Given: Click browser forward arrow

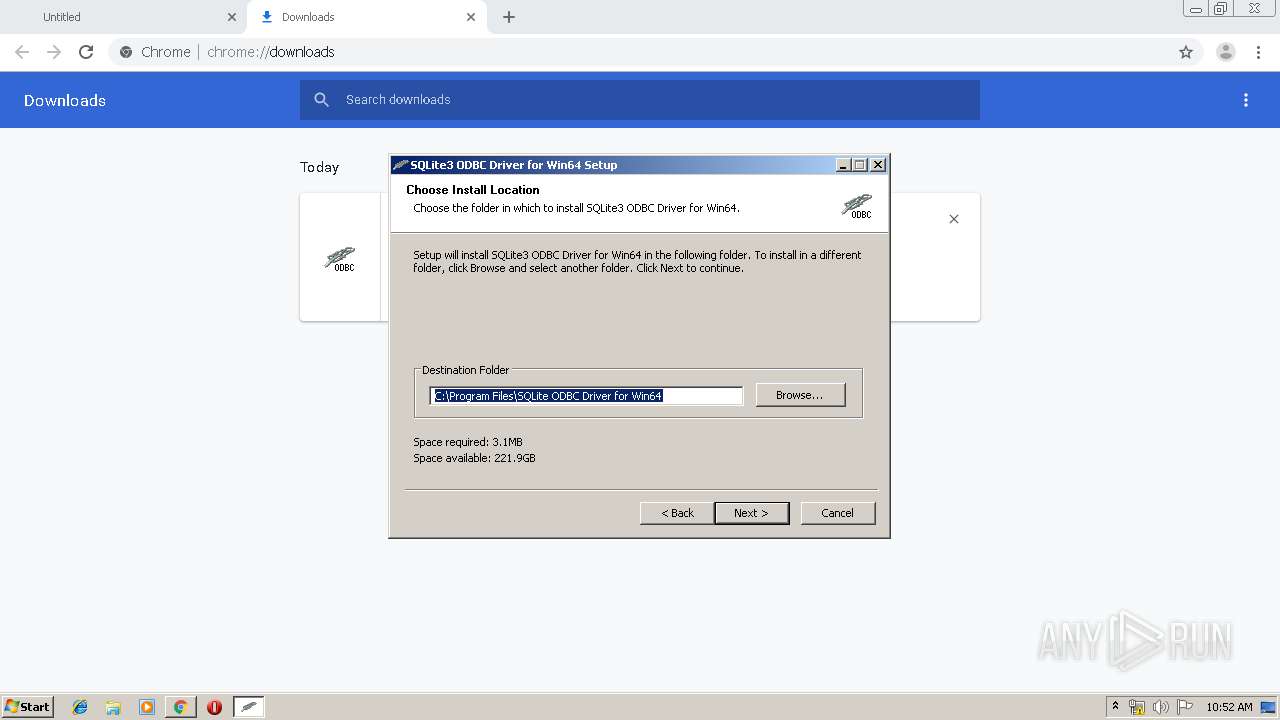Looking at the screenshot, I should tap(54, 52).
